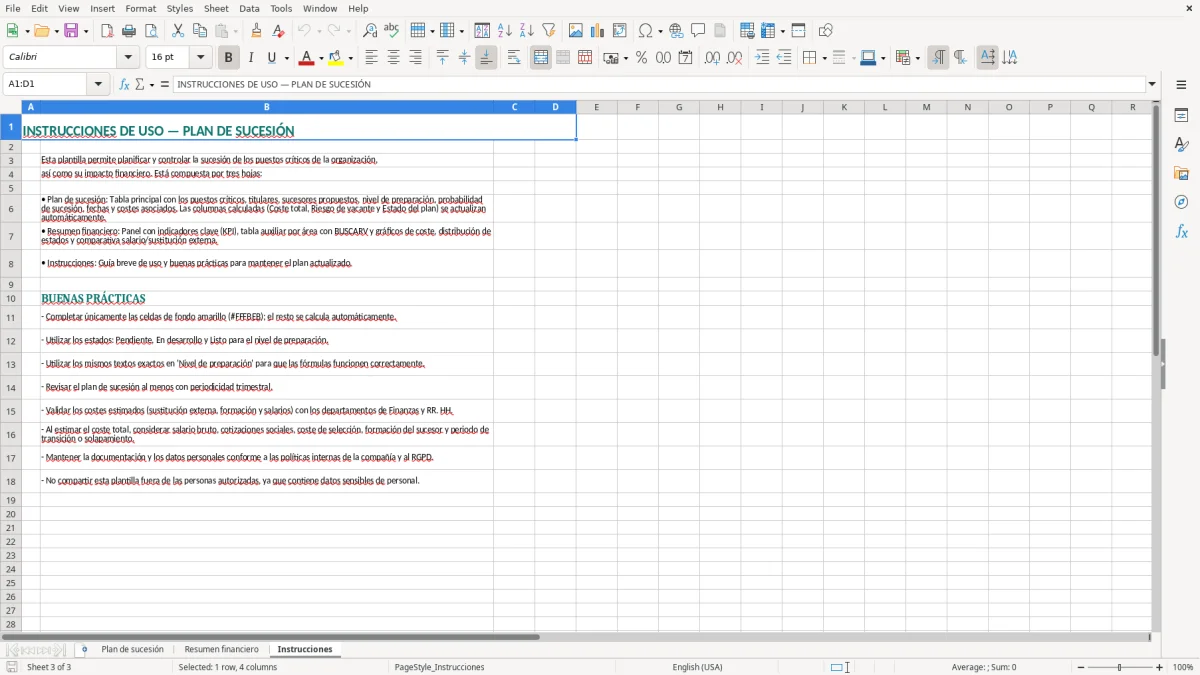The image size is (1200, 675).
Task: Toggle Merge and Center Cells
Action: pyautogui.click(x=541, y=58)
